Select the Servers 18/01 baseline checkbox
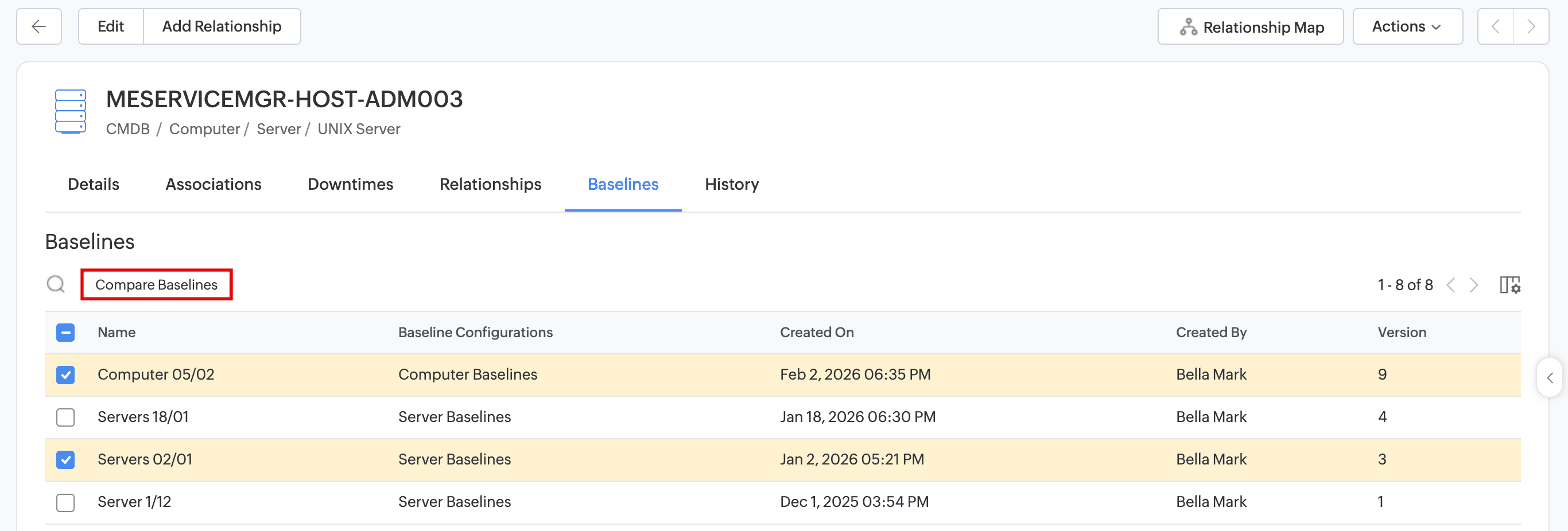The image size is (1568, 531). coord(66,417)
